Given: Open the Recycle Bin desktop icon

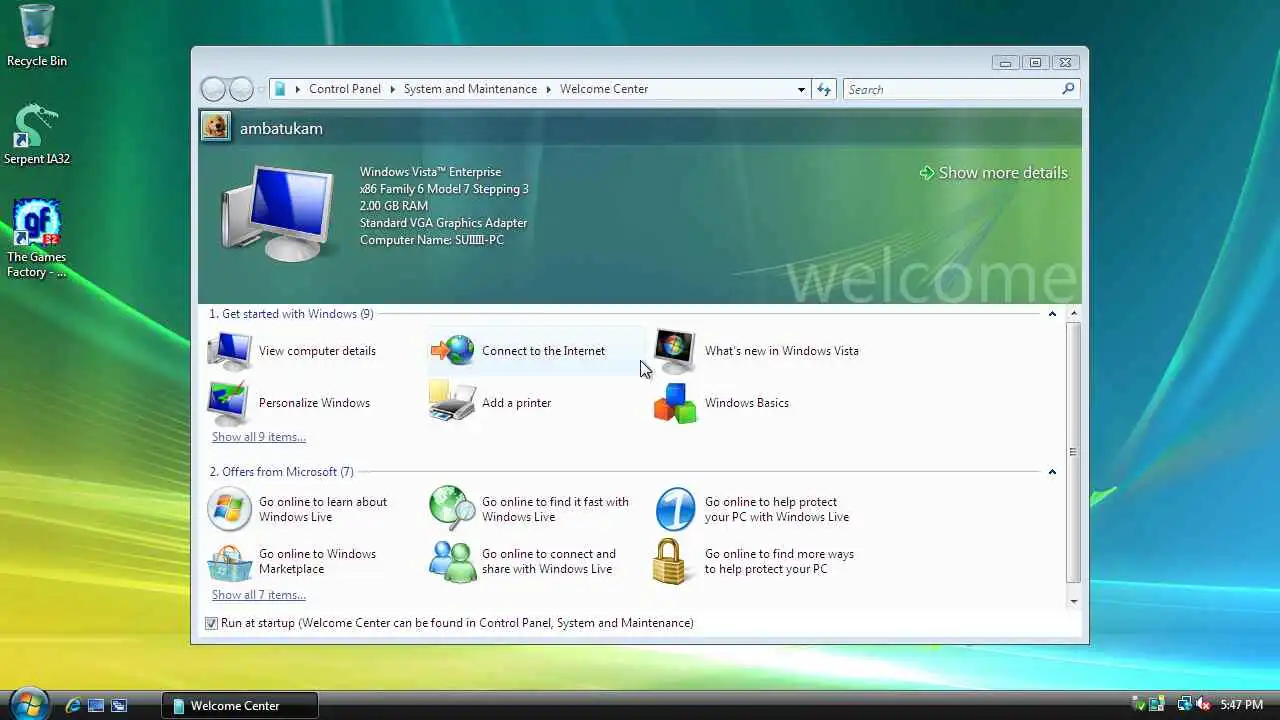Looking at the screenshot, I should [x=37, y=36].
